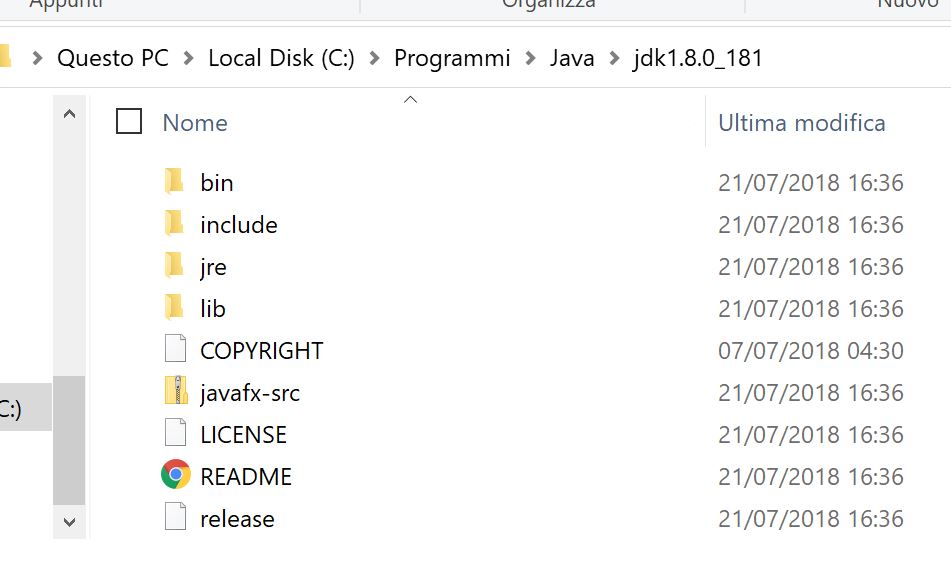Viewport: 951px width, 574px height.
Task: Click the navigation pane scroll-down arrow
Action: 69,521
